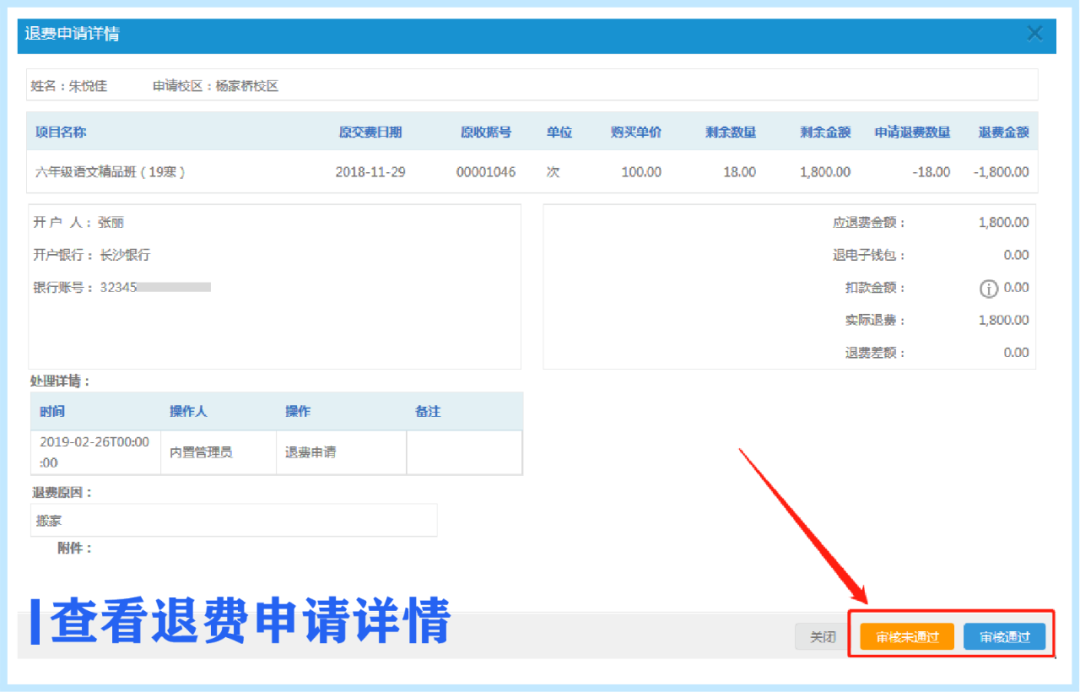The width and height of the screenshot is (1080, 692).
Task: Click the 审核通过 button
Action: (1004, 637)
